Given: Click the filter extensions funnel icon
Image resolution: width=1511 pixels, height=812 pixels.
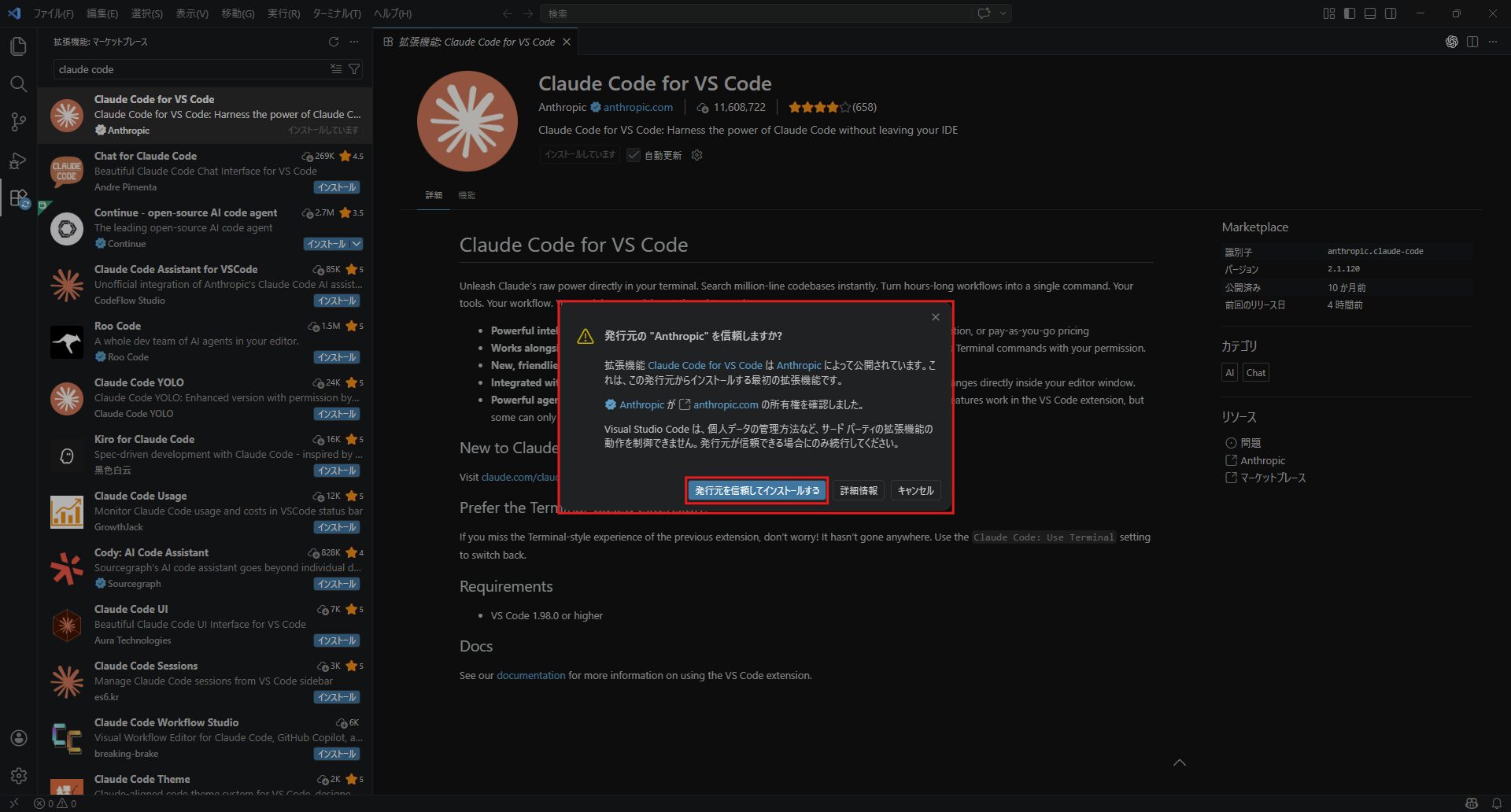Looking at the screenshot, I should [354, 69].
